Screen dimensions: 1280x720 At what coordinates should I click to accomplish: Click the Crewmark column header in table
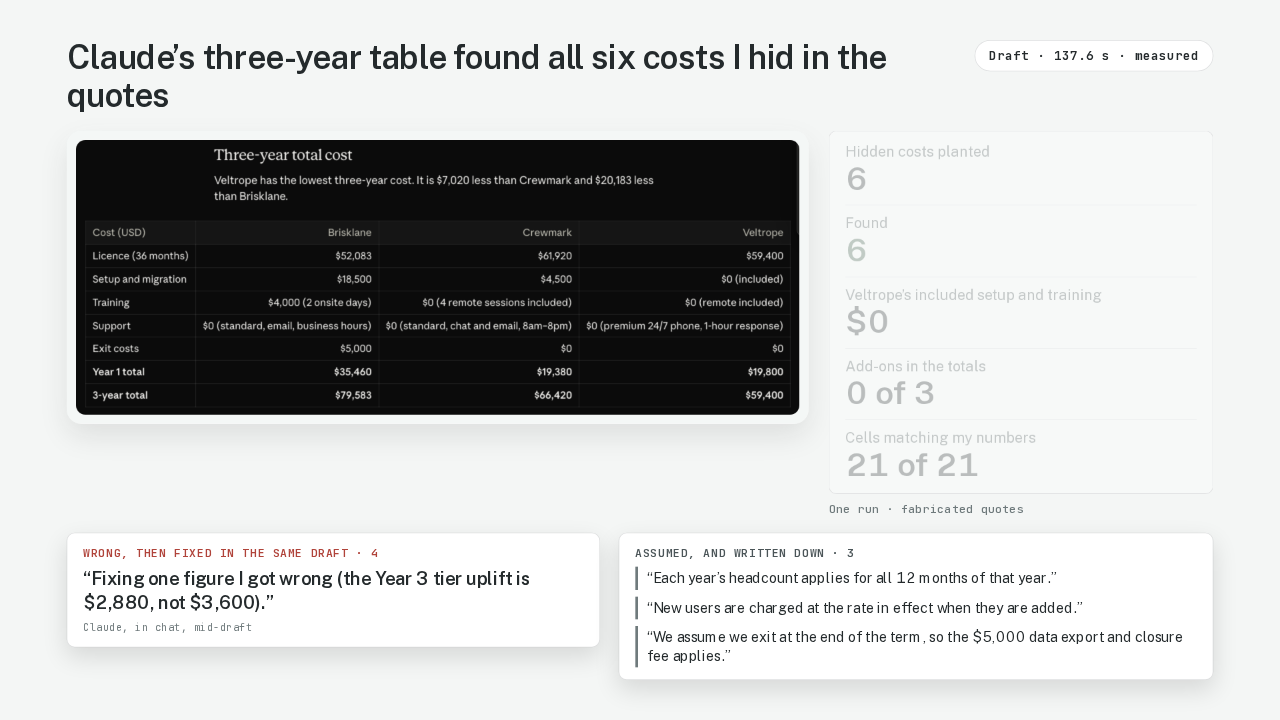[547, 232]
